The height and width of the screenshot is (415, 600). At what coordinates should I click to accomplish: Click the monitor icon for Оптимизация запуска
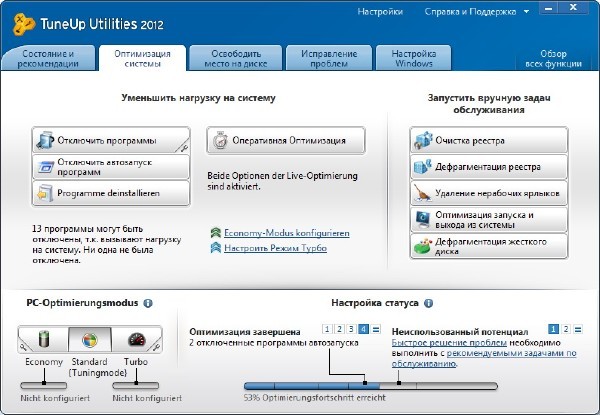coord(423,220)
